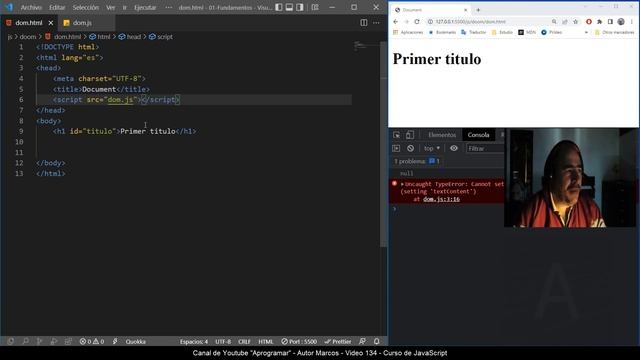Open the Ejecutar menu
The width and height of the screenshot is (640, 360).
click(x=145, y=7)
